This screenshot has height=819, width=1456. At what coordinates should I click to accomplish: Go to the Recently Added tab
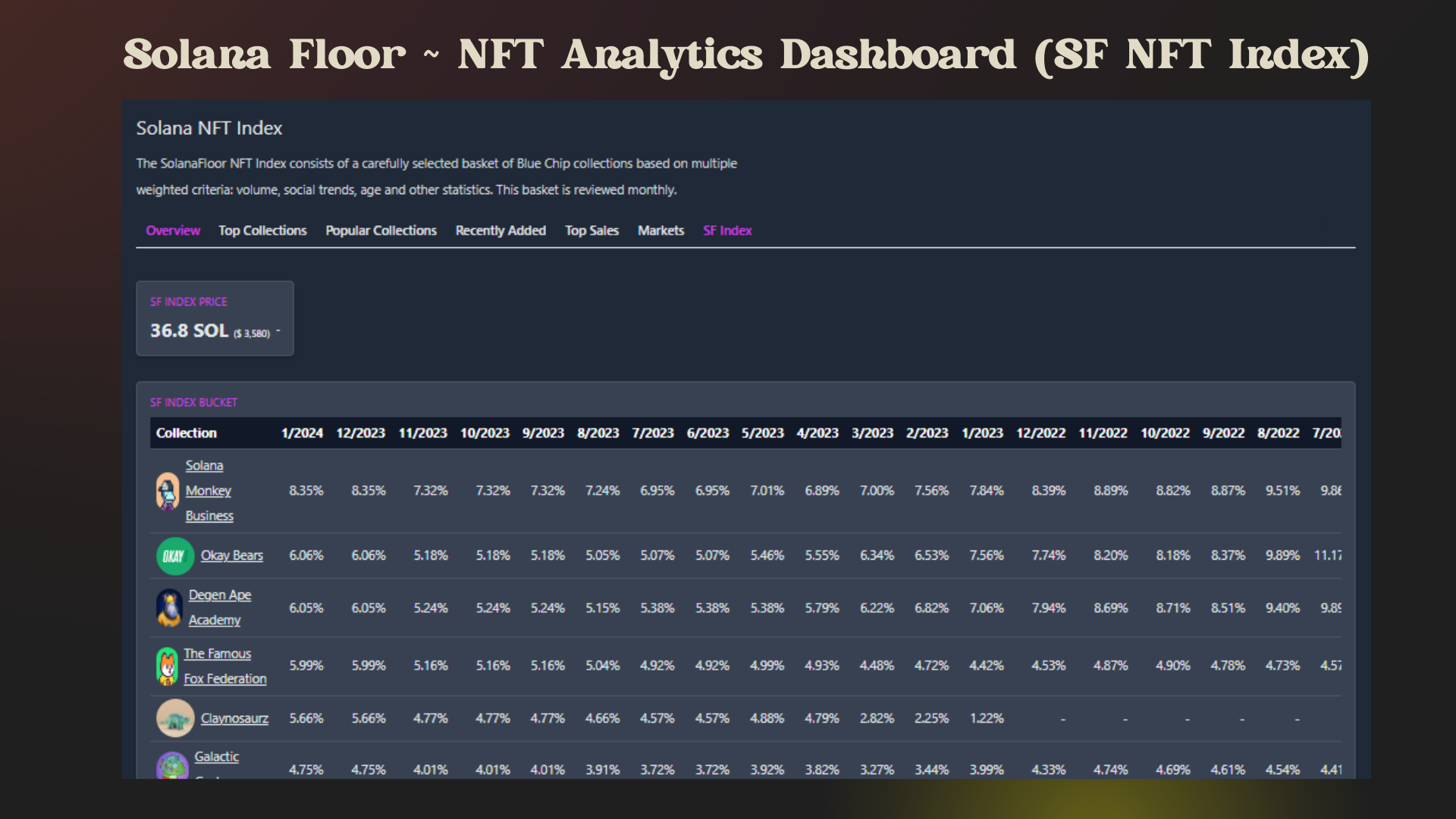pyautogui.click(x=500, y=231)
